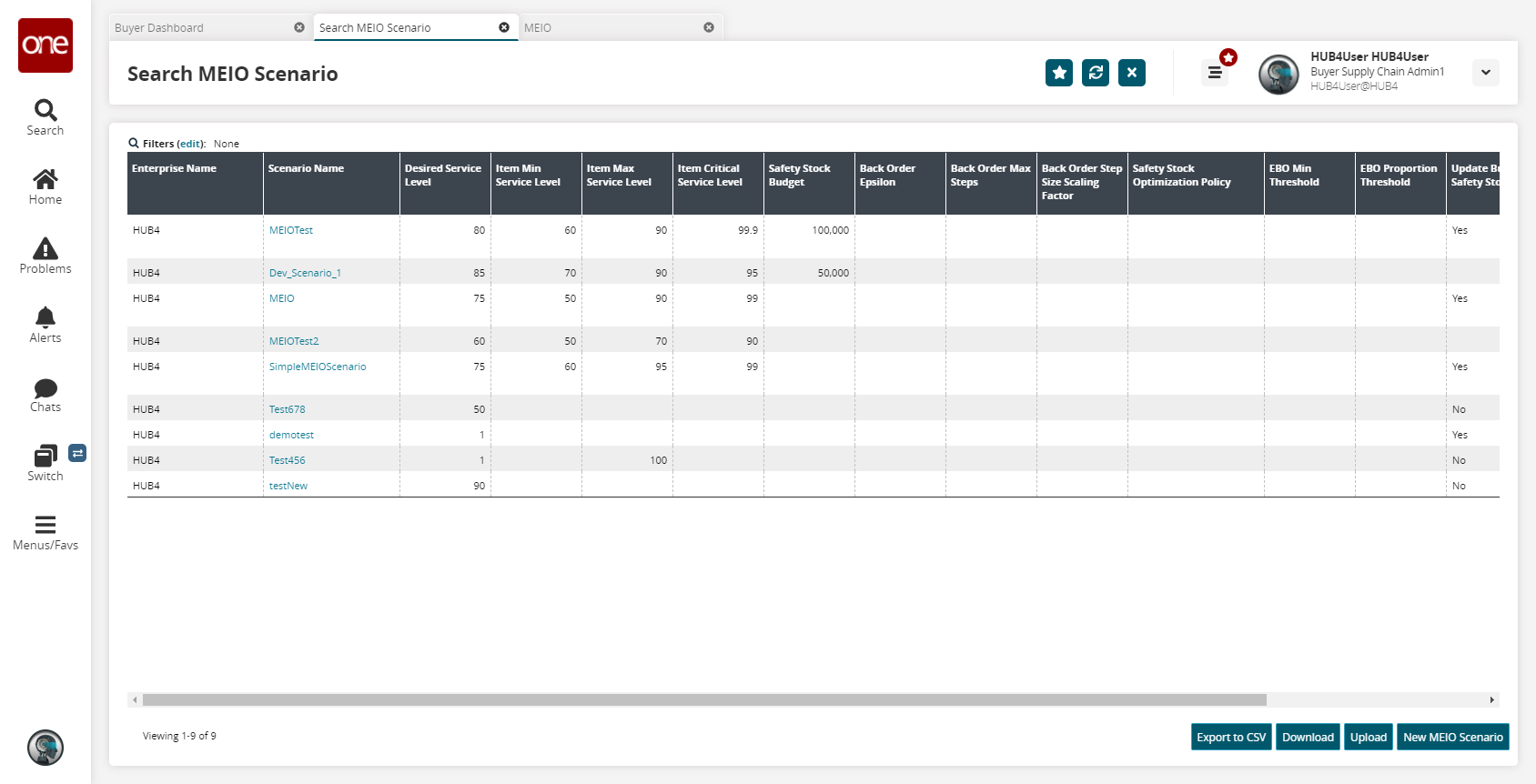Click the Export to CSV button
The width and height of the screenshot is (1536, 784).
tap(1231, 737)
